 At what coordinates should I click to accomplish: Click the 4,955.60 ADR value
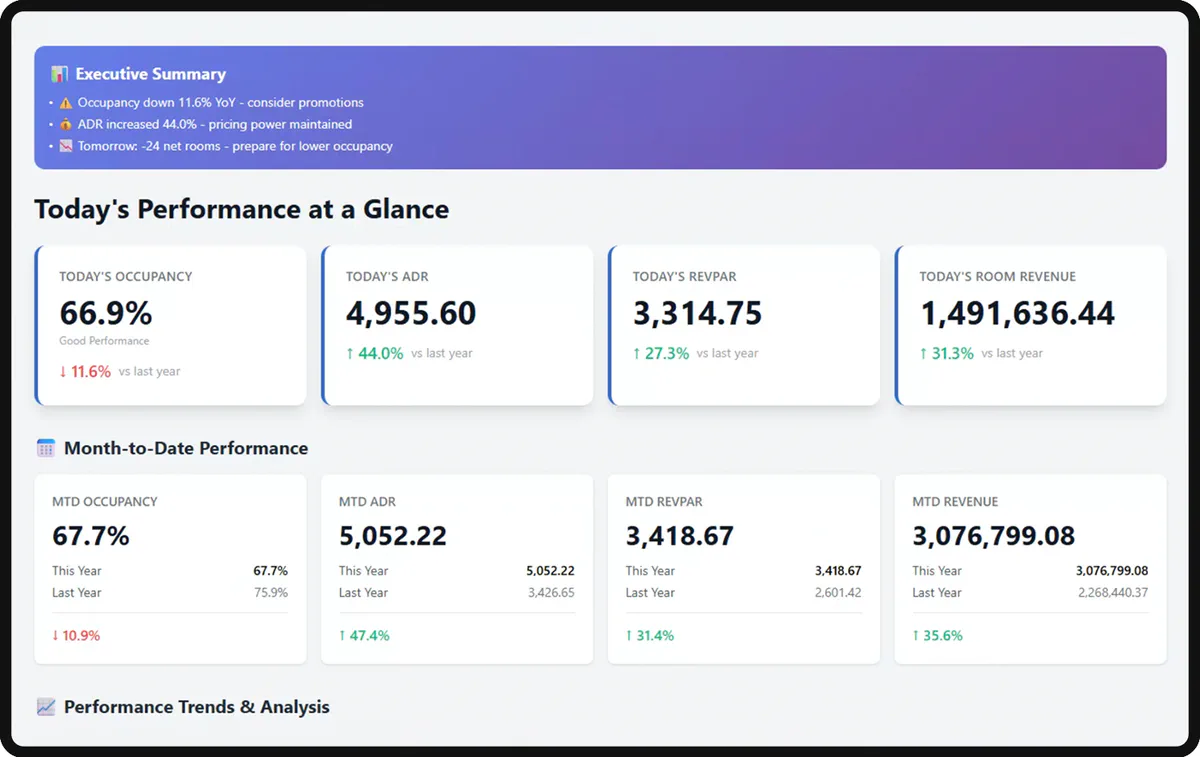click(411, 313)
